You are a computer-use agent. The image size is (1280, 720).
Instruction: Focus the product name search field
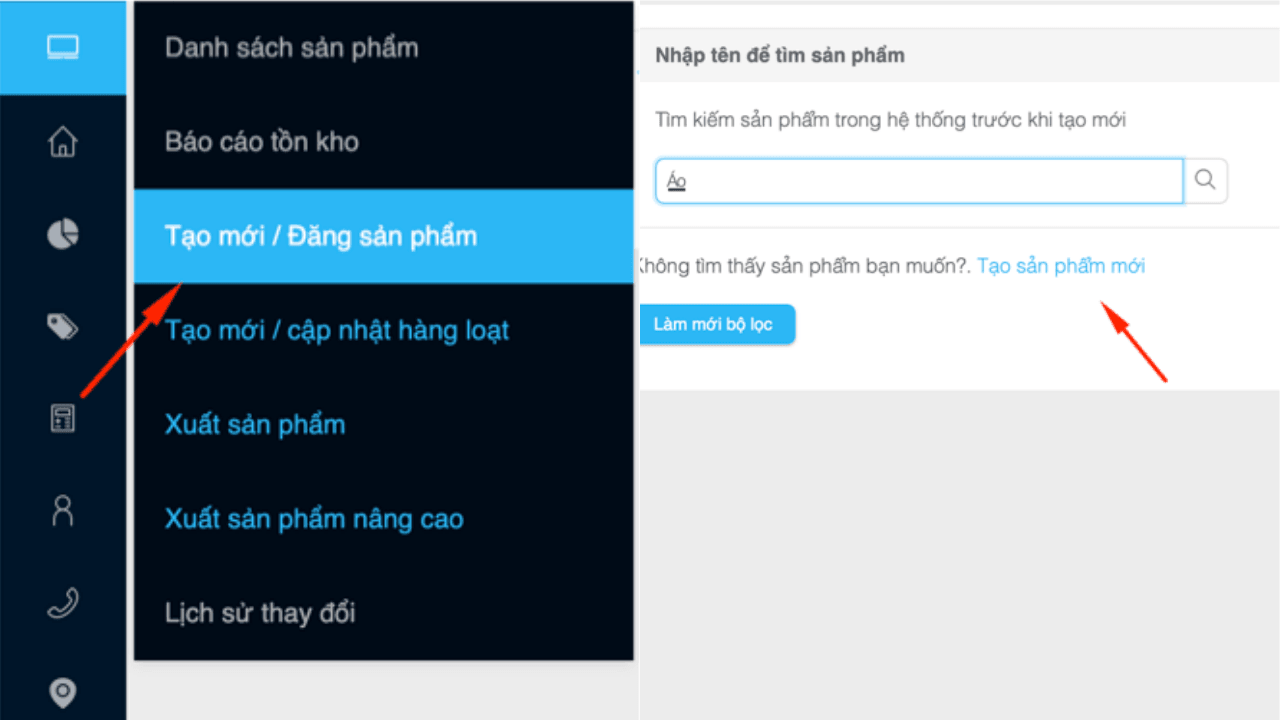[919, 181]
